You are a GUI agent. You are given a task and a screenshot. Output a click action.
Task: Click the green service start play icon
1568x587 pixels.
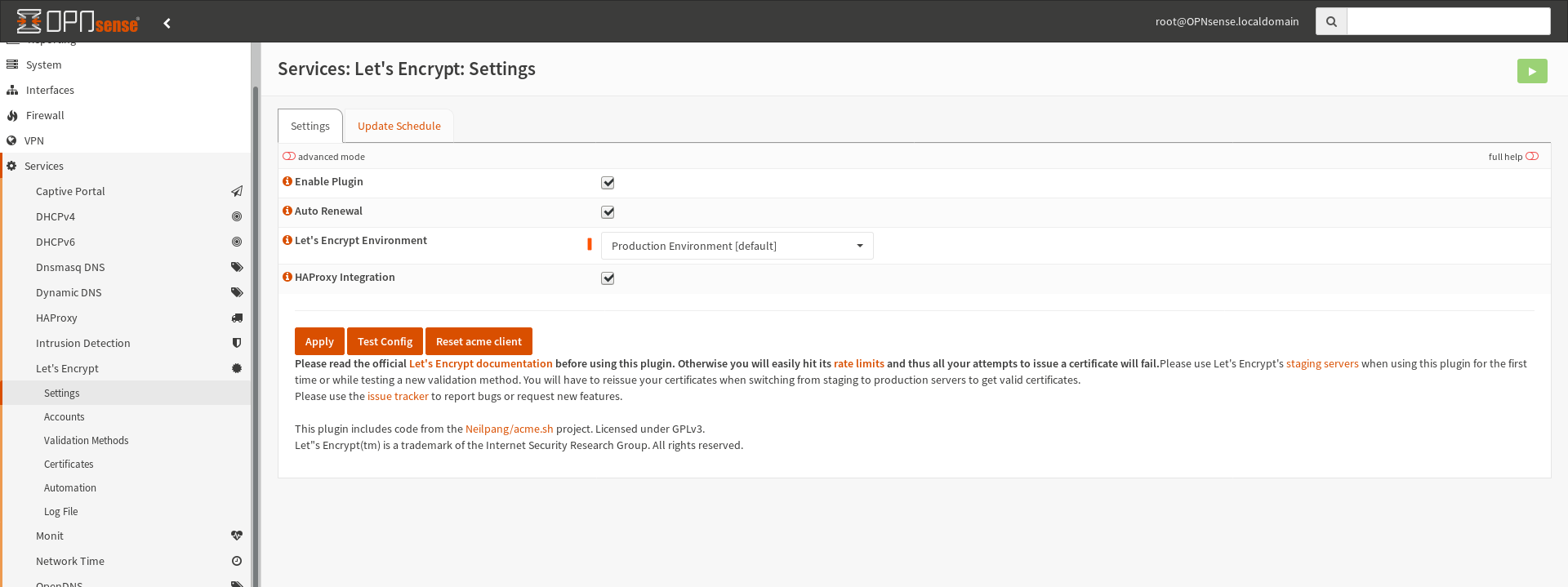[1531, 71]
